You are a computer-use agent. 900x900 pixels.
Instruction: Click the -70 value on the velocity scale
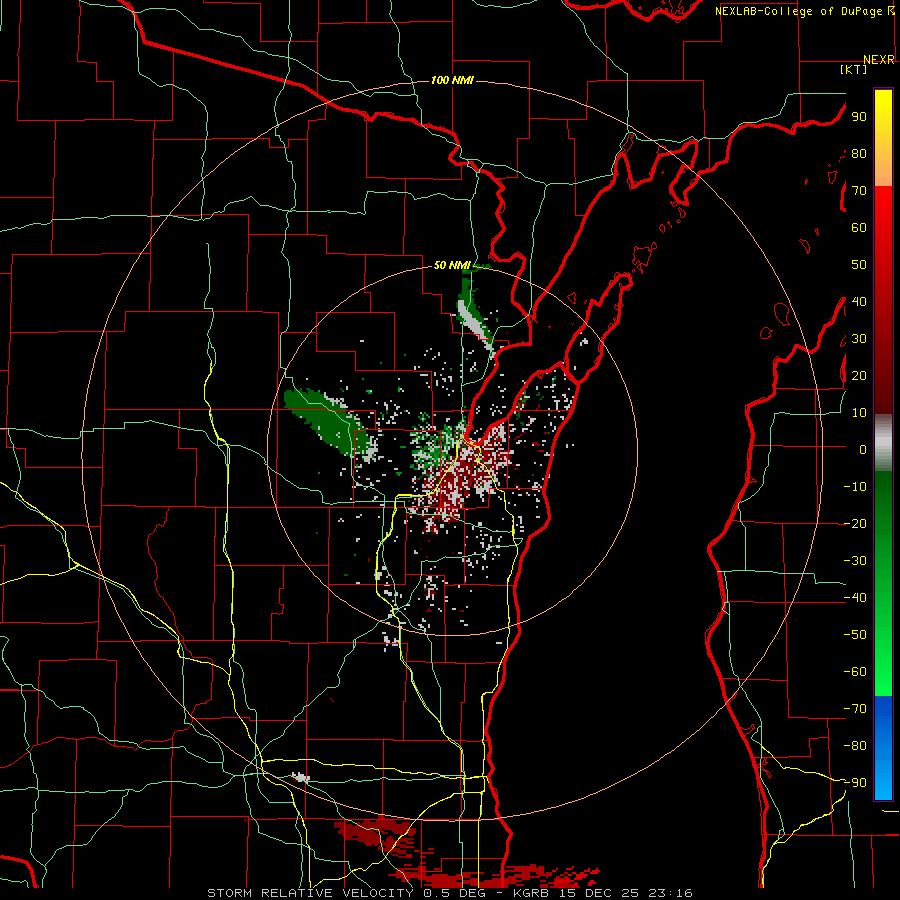pos(855,708)
